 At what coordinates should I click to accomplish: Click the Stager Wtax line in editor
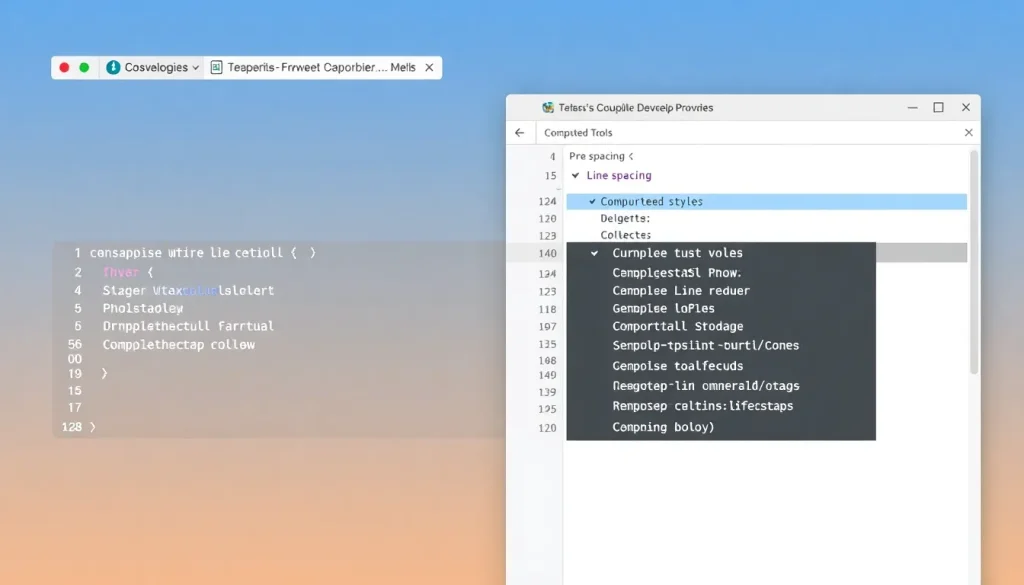188,291
